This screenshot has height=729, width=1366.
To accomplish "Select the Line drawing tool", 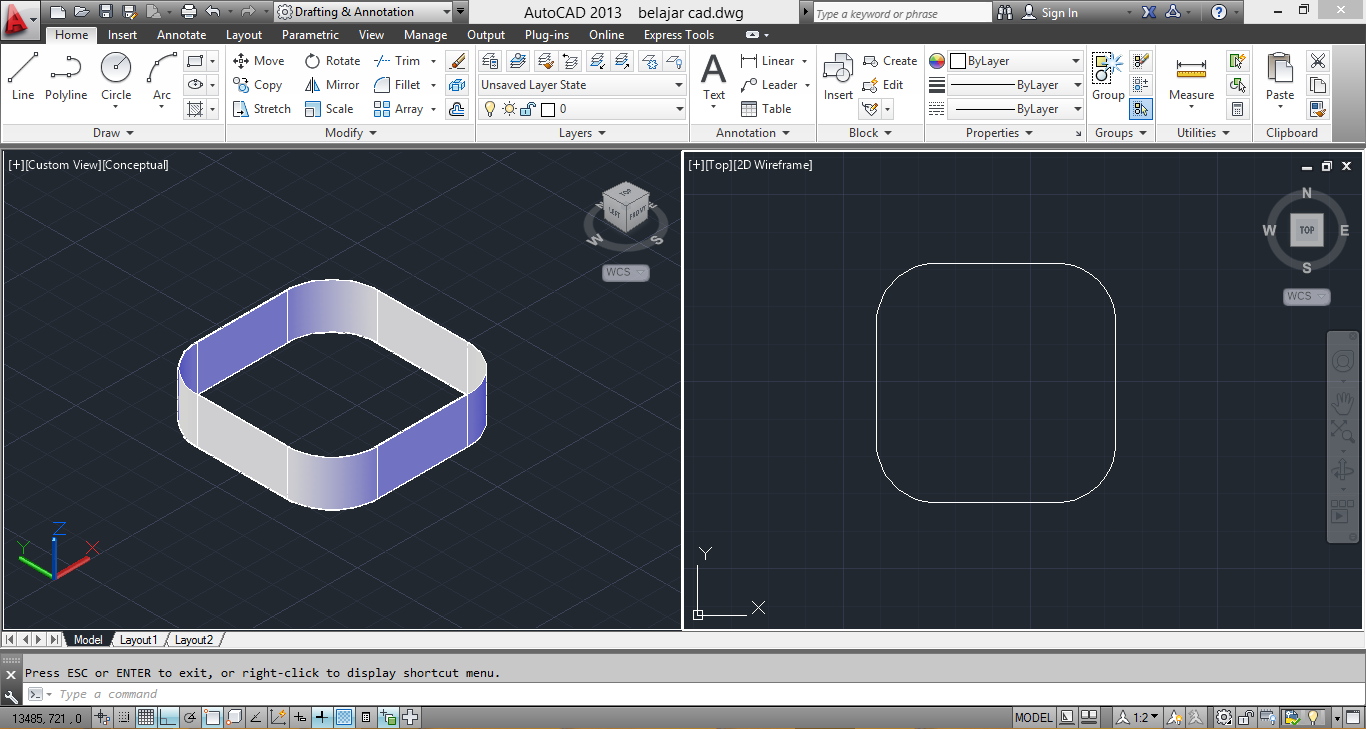I will [x=23, y=77].
